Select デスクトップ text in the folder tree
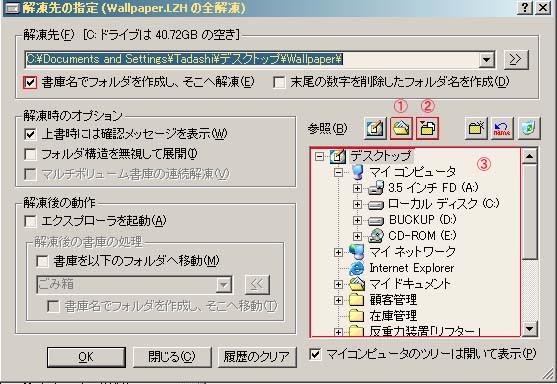 coord(380,156)
